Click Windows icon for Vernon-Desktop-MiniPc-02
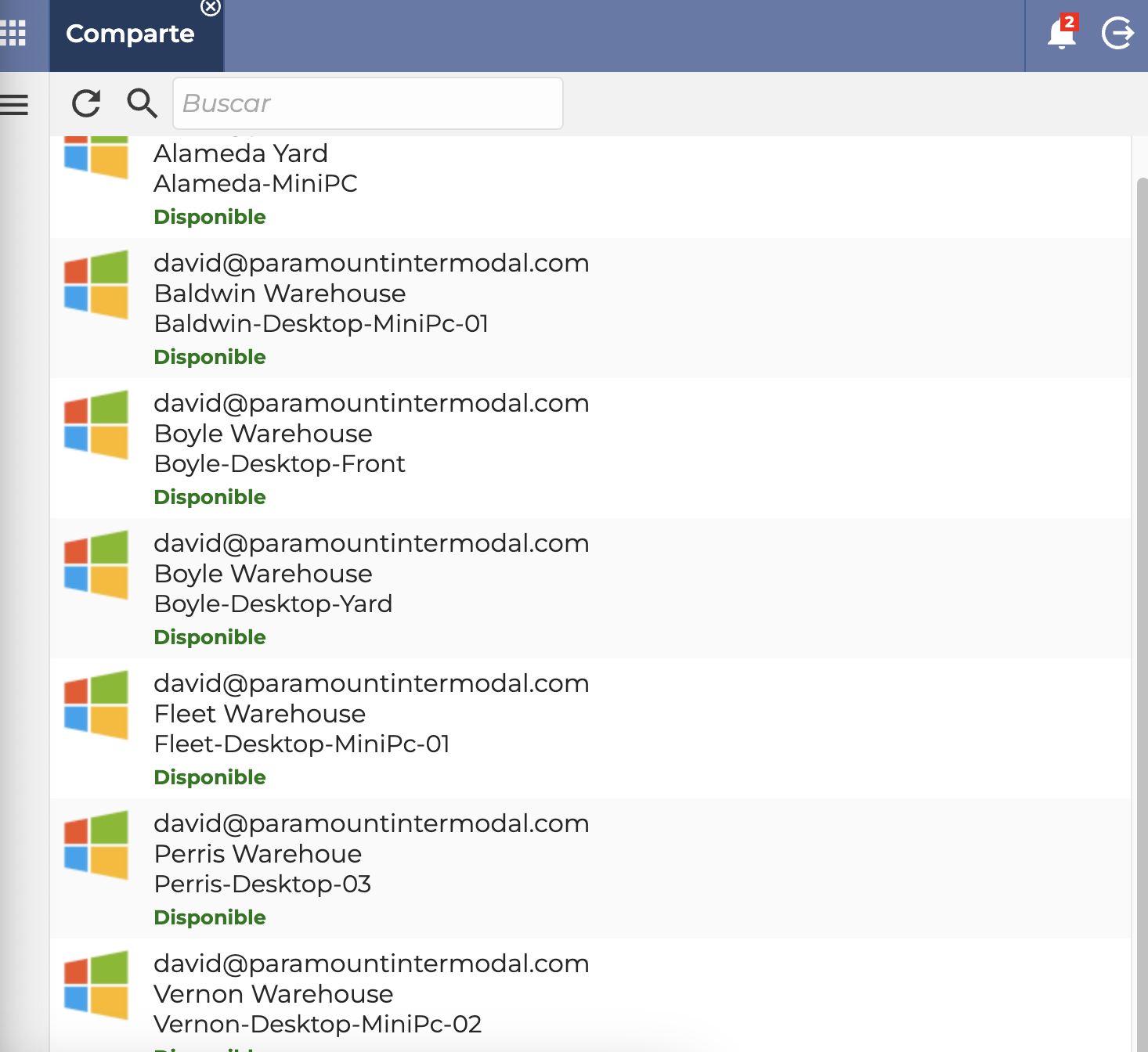This screenshot has height=1052, width=1148. (x=96, y=985)
